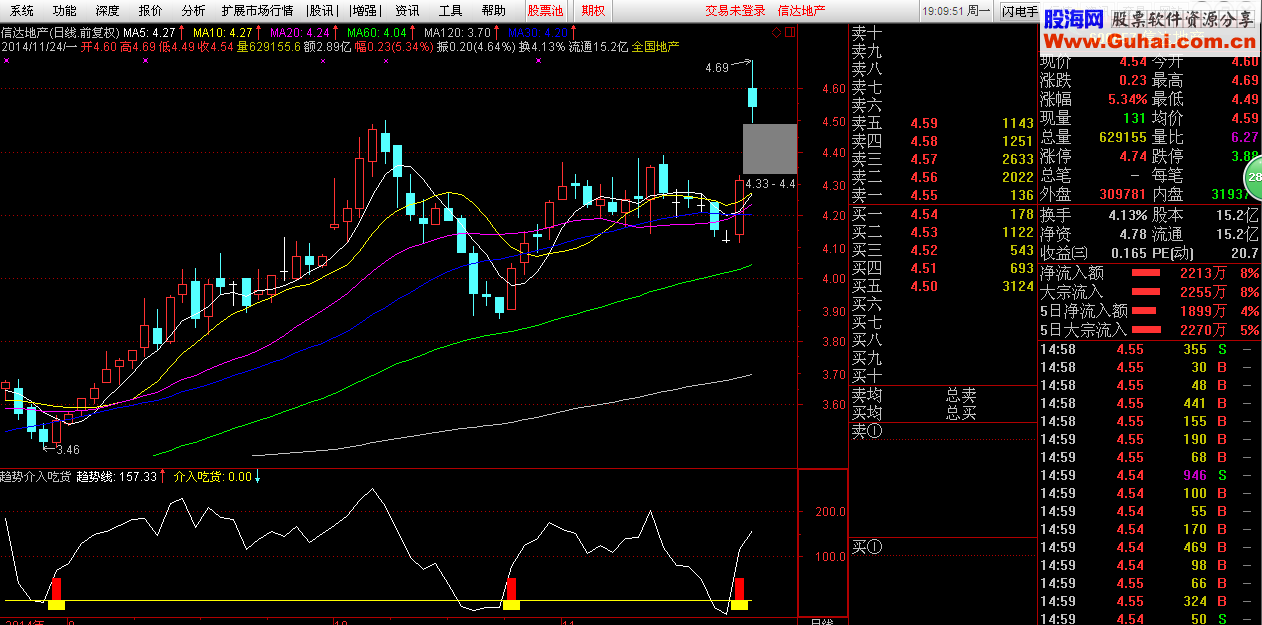This screenshot has height=625, width=1262.
Task: Click the 5日大宗流入 value 2270万
Action: point(1205,329)
